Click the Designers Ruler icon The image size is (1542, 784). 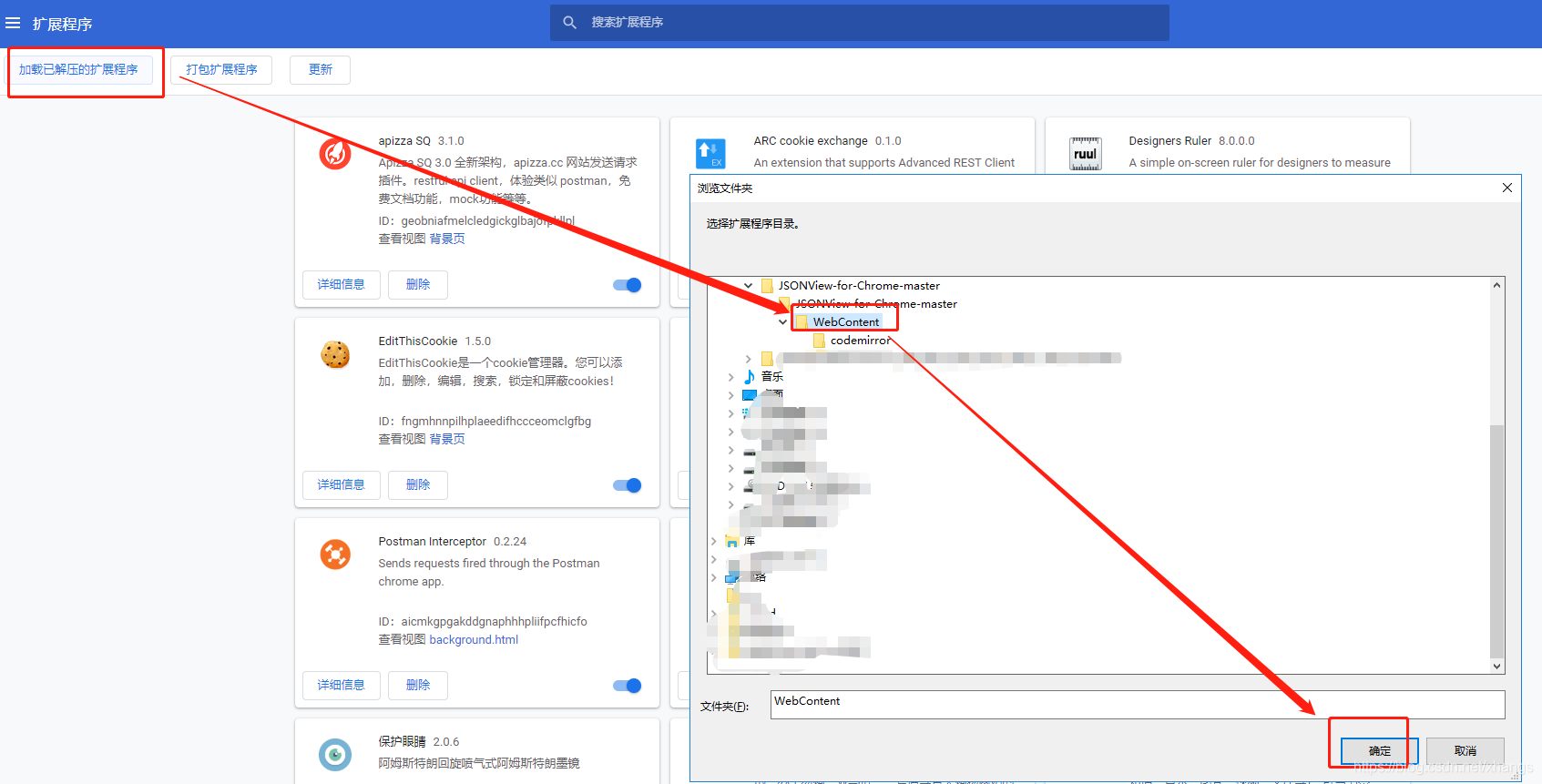click(1086, 153)
